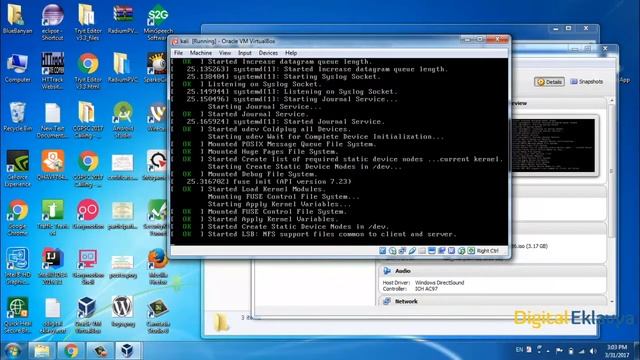Select the Oracle VM VirtualBox desktop icon
The height and width of the screenshot is (360, 640).
pyautogui.click(x=87, y=315)
